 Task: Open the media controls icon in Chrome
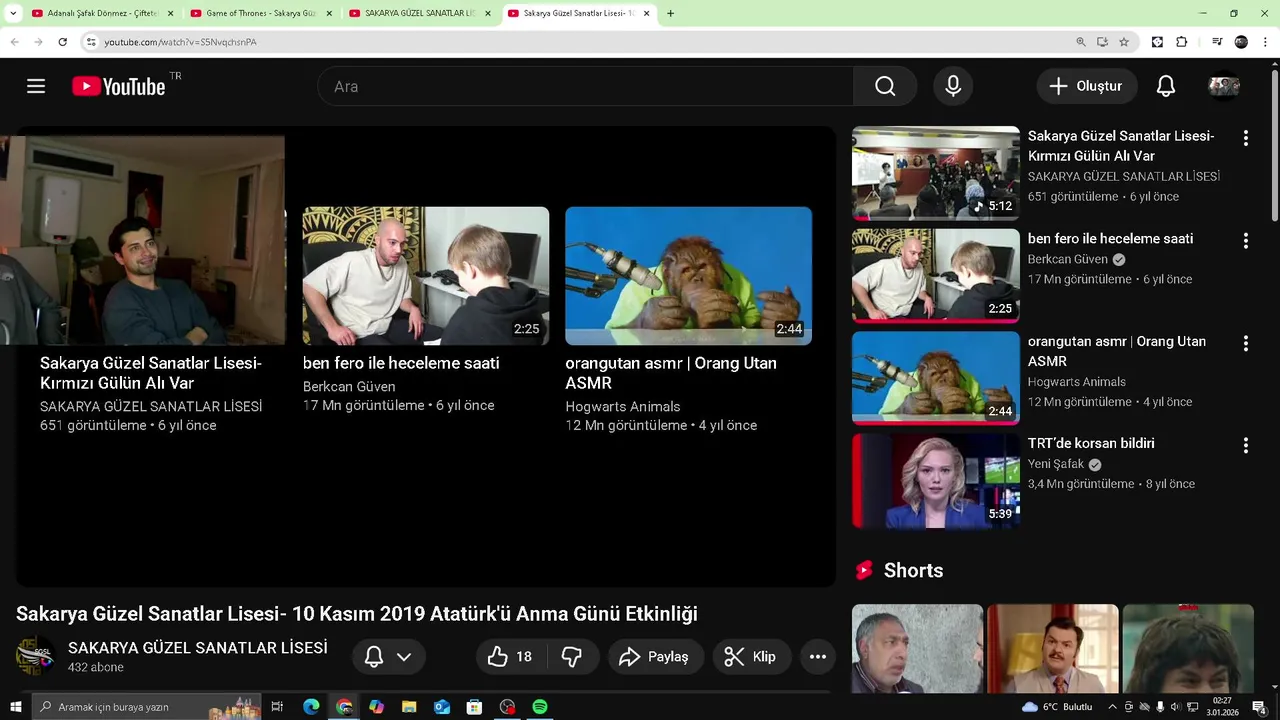tap(1217, 42)
